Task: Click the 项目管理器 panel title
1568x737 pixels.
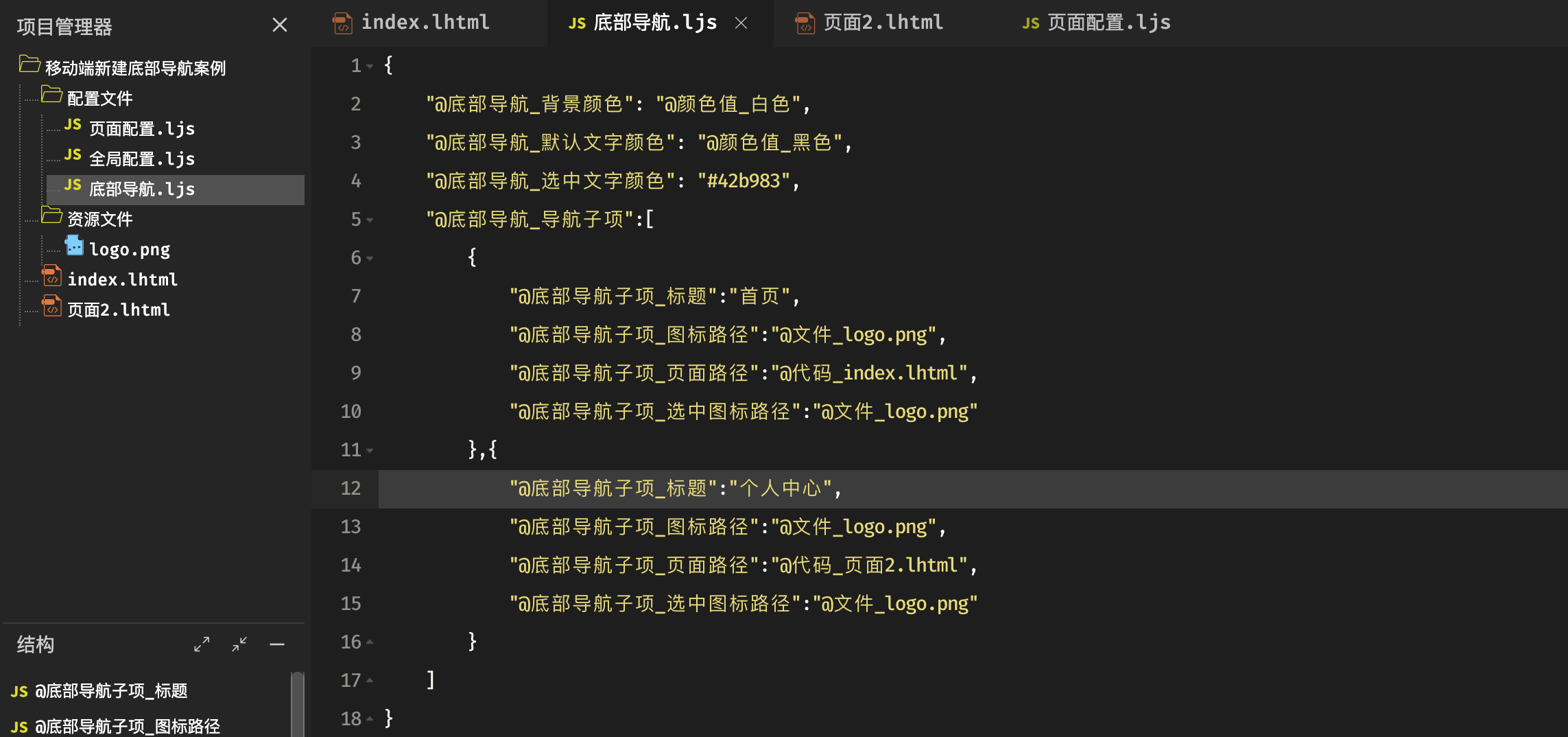Action: pos(64,27)
